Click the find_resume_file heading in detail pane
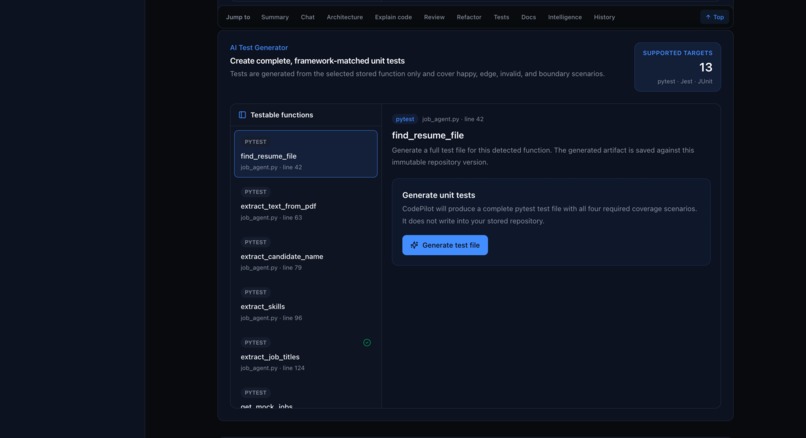Viewport: 806px width, 438px height. 428,135
